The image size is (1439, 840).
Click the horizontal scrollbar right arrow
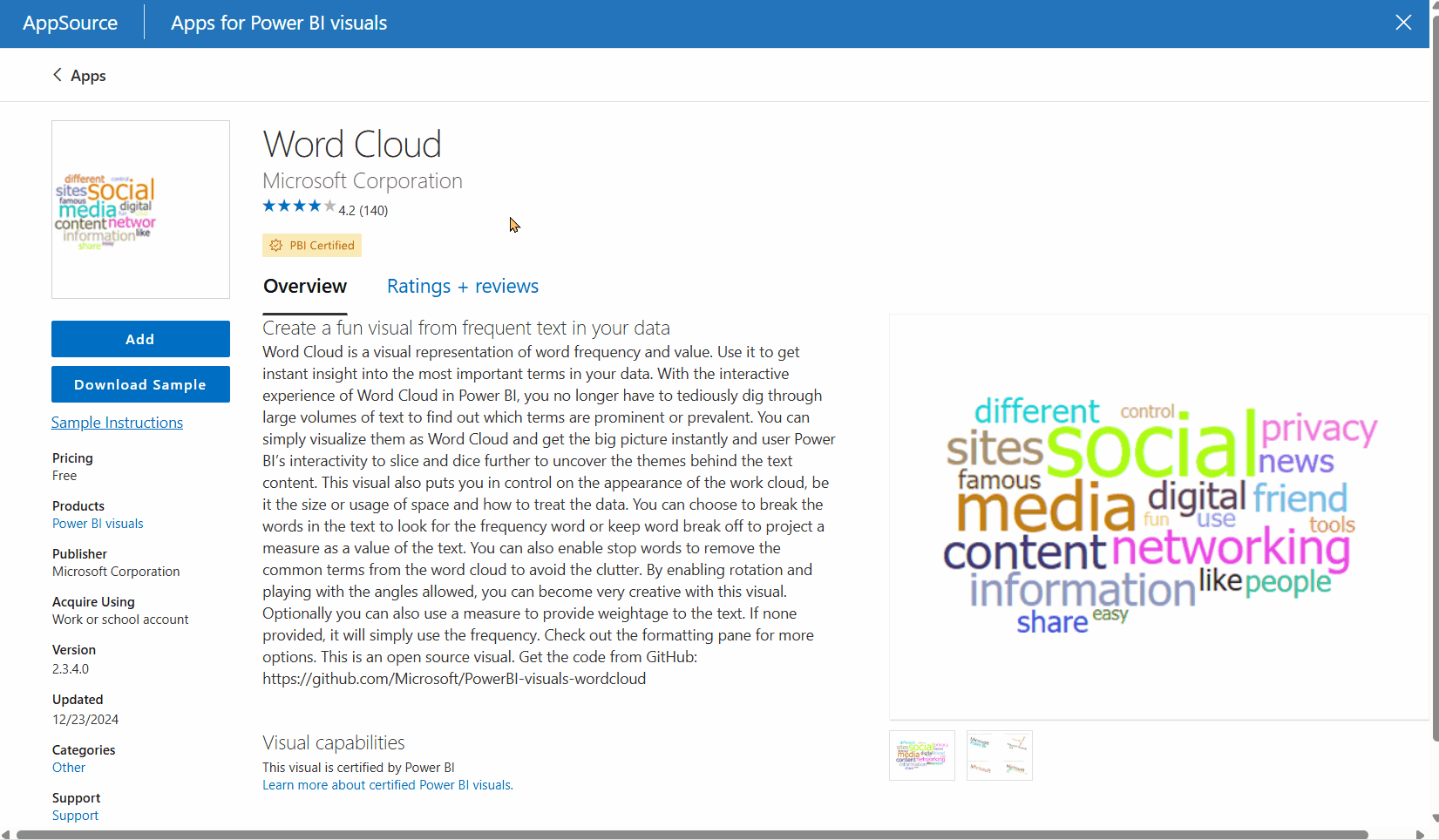coord(1419,835)
